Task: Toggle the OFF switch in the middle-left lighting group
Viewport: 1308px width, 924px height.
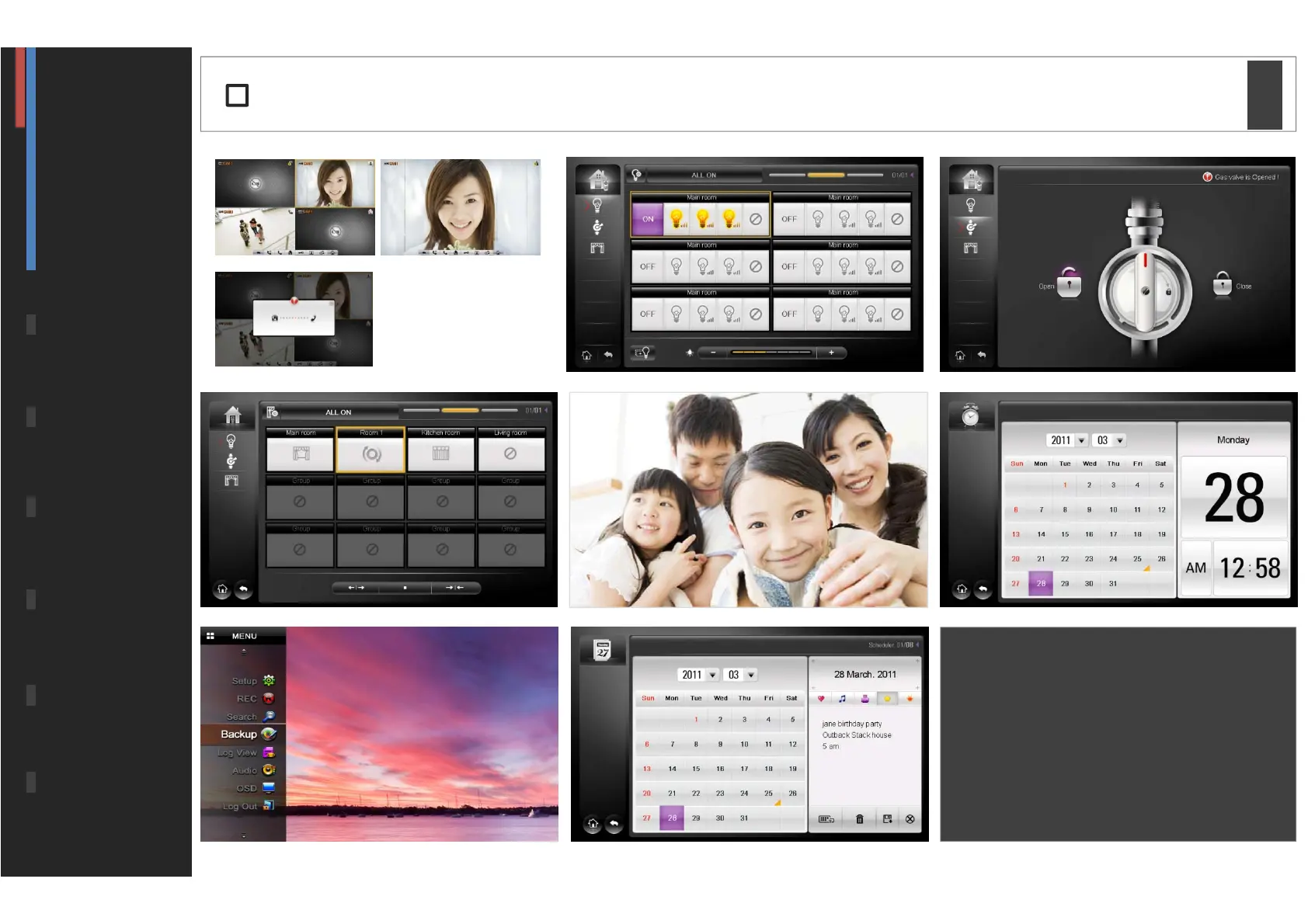Action: click(x=648, y=266)
